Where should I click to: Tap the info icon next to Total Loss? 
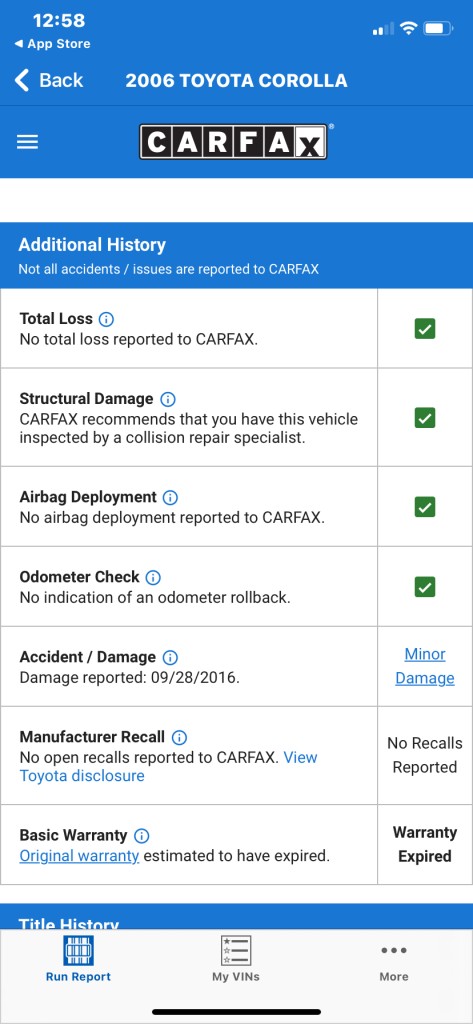(x=106, y=319)
